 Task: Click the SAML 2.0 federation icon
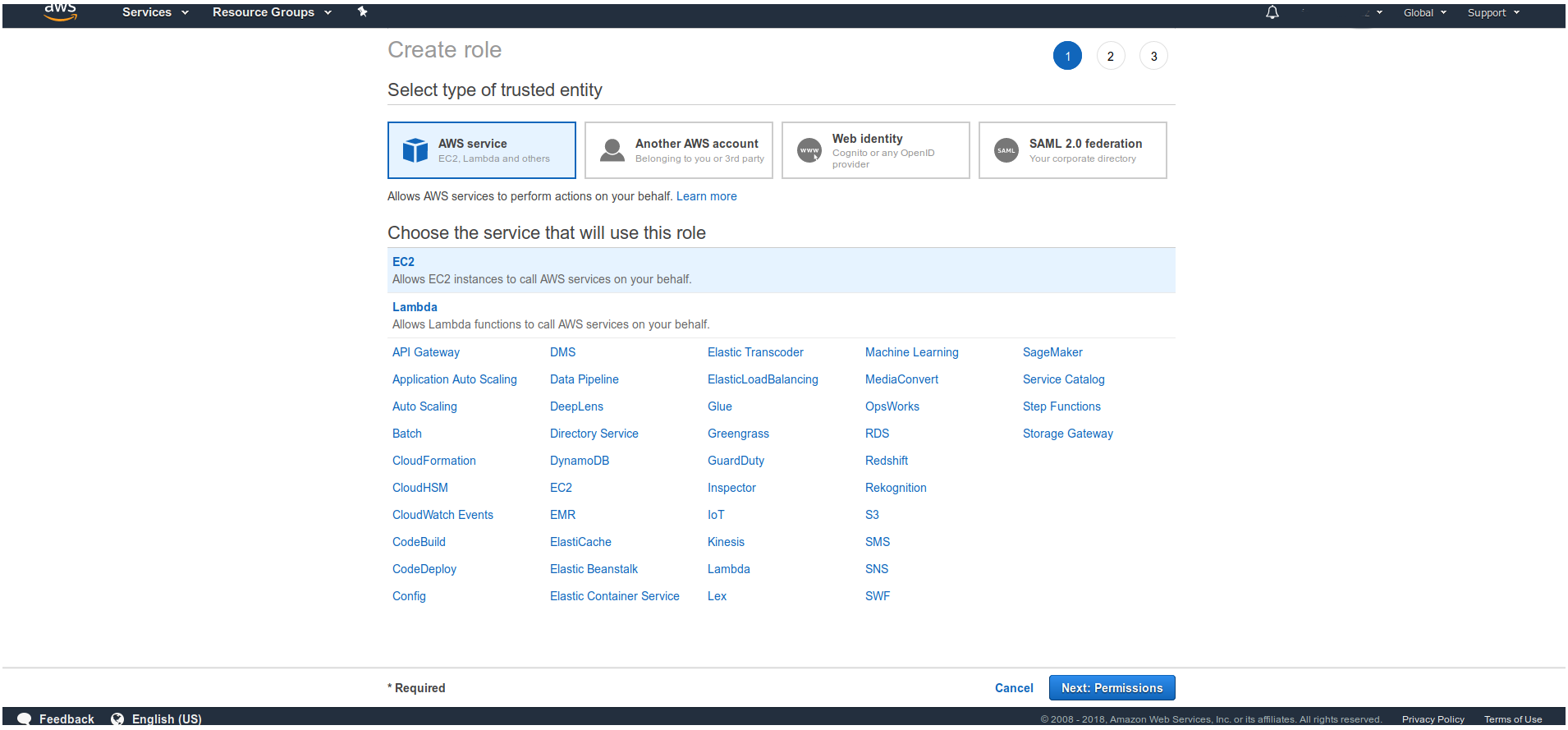pos(1006,150)
